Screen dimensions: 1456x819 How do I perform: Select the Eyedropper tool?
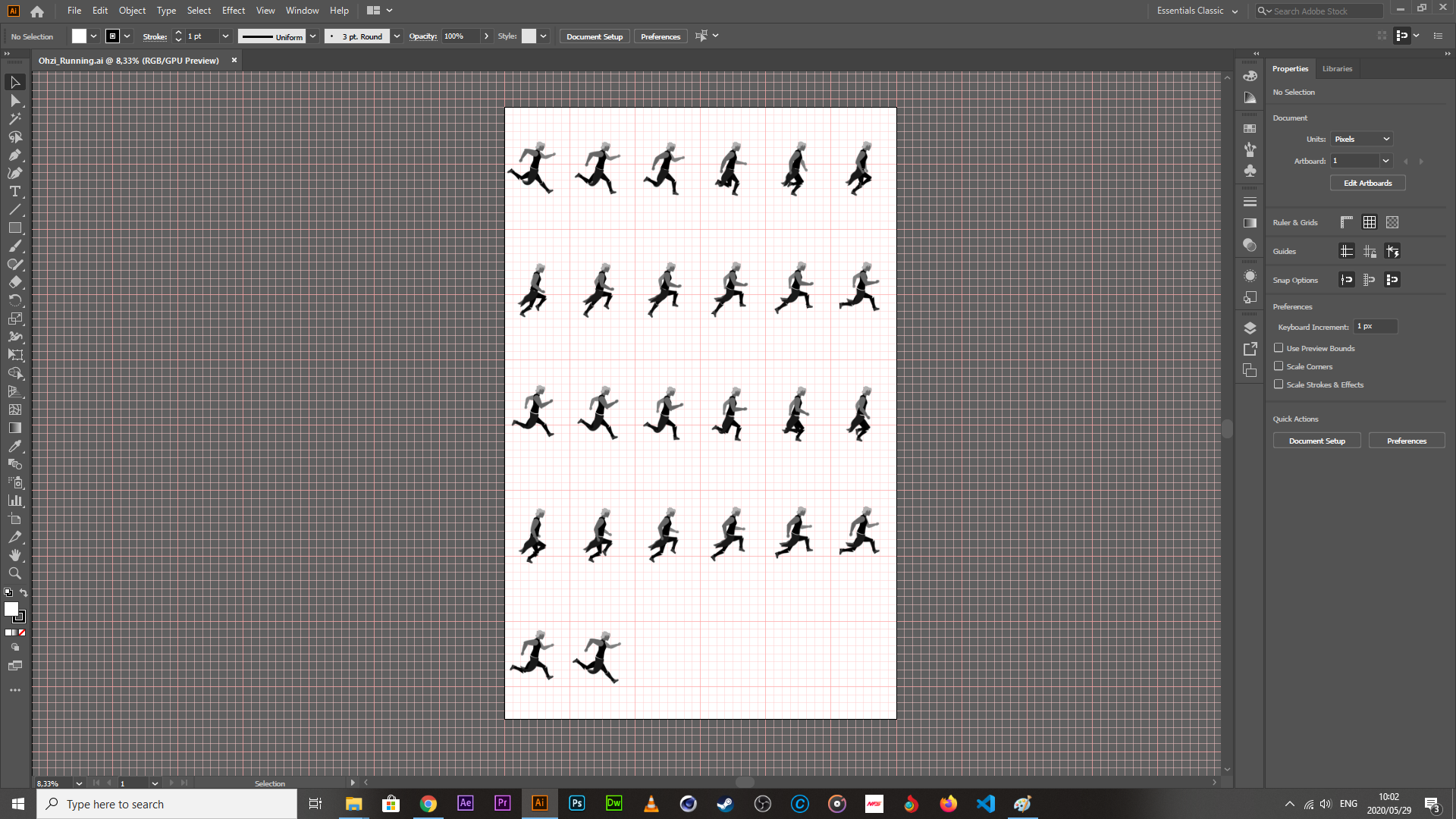pyautogui.click(x=14, y=446)
